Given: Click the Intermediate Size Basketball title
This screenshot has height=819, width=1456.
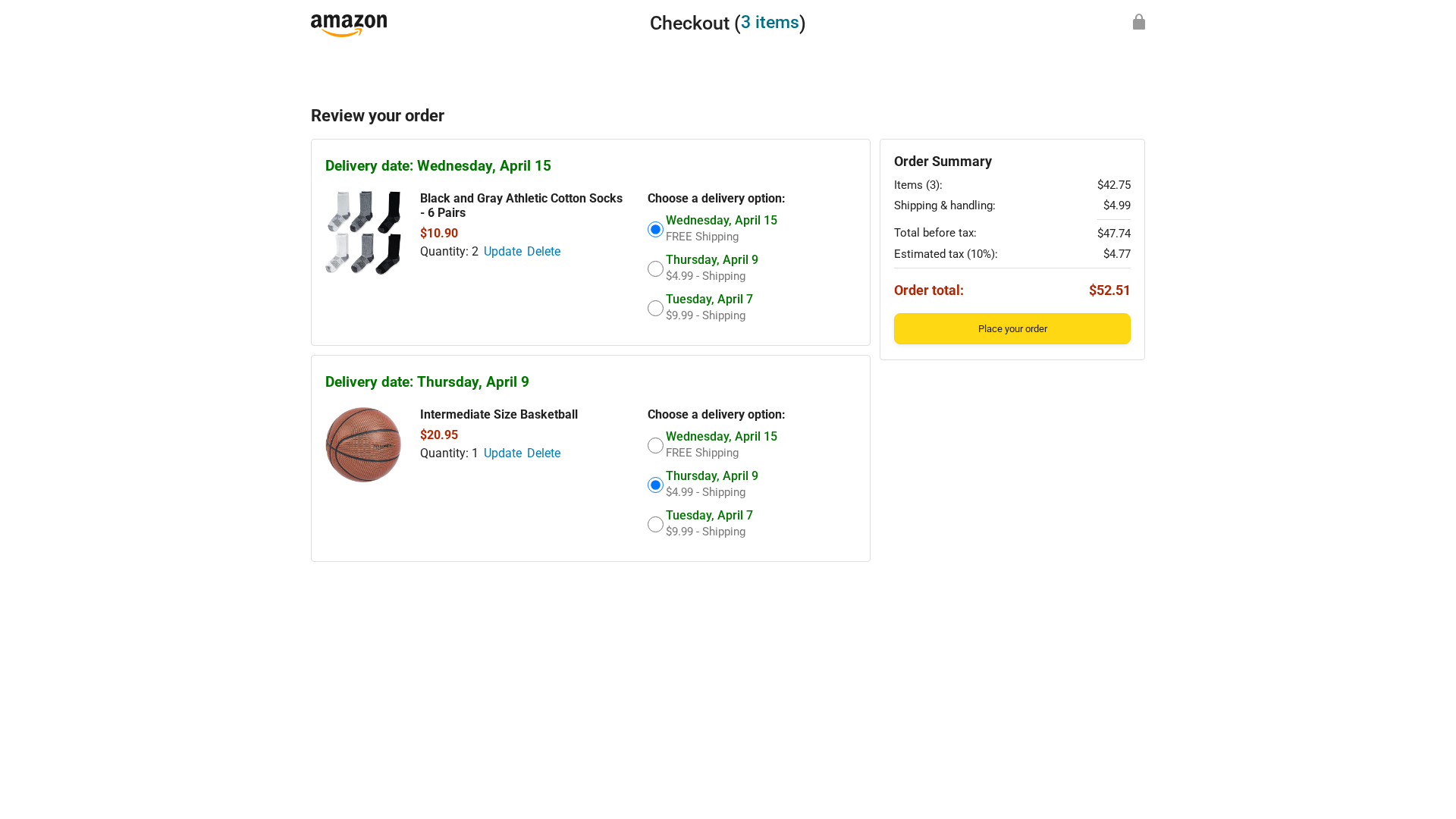Looking at the screenshot, I should point(499,415).
